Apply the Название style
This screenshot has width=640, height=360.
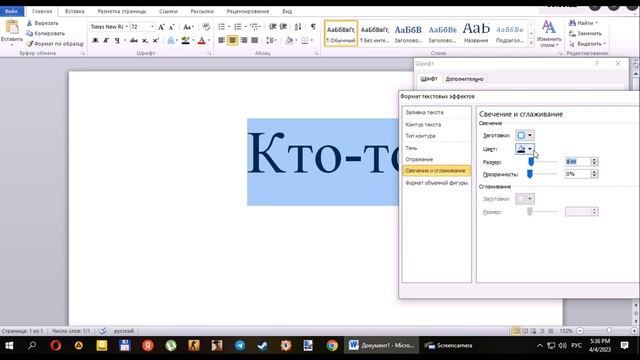tap(476, 33)
